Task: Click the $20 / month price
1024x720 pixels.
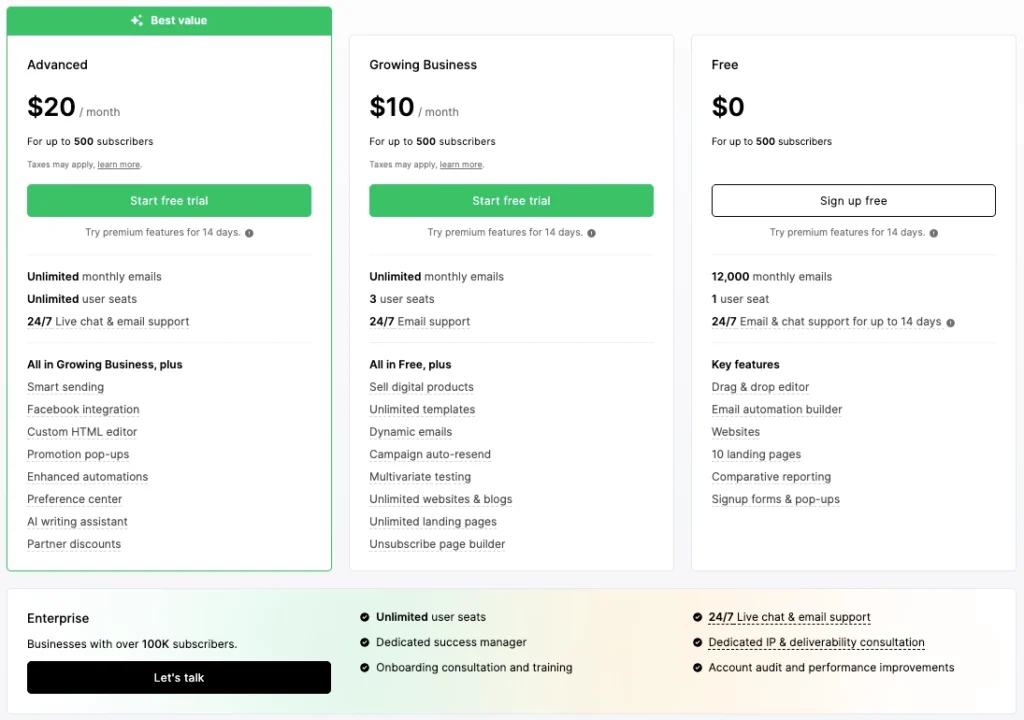Action: pyautogui.click(x=73, y=107)
